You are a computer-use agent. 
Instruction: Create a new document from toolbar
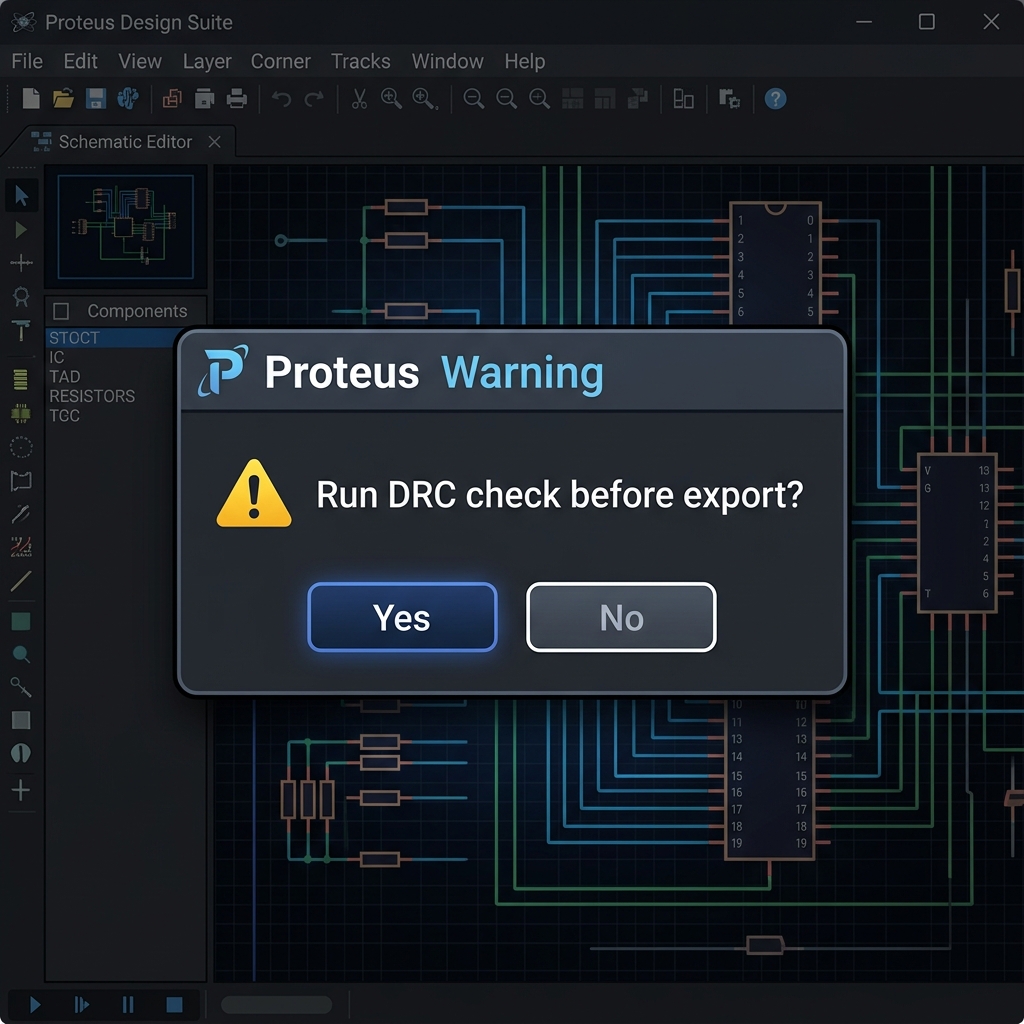tap(31, 99)
